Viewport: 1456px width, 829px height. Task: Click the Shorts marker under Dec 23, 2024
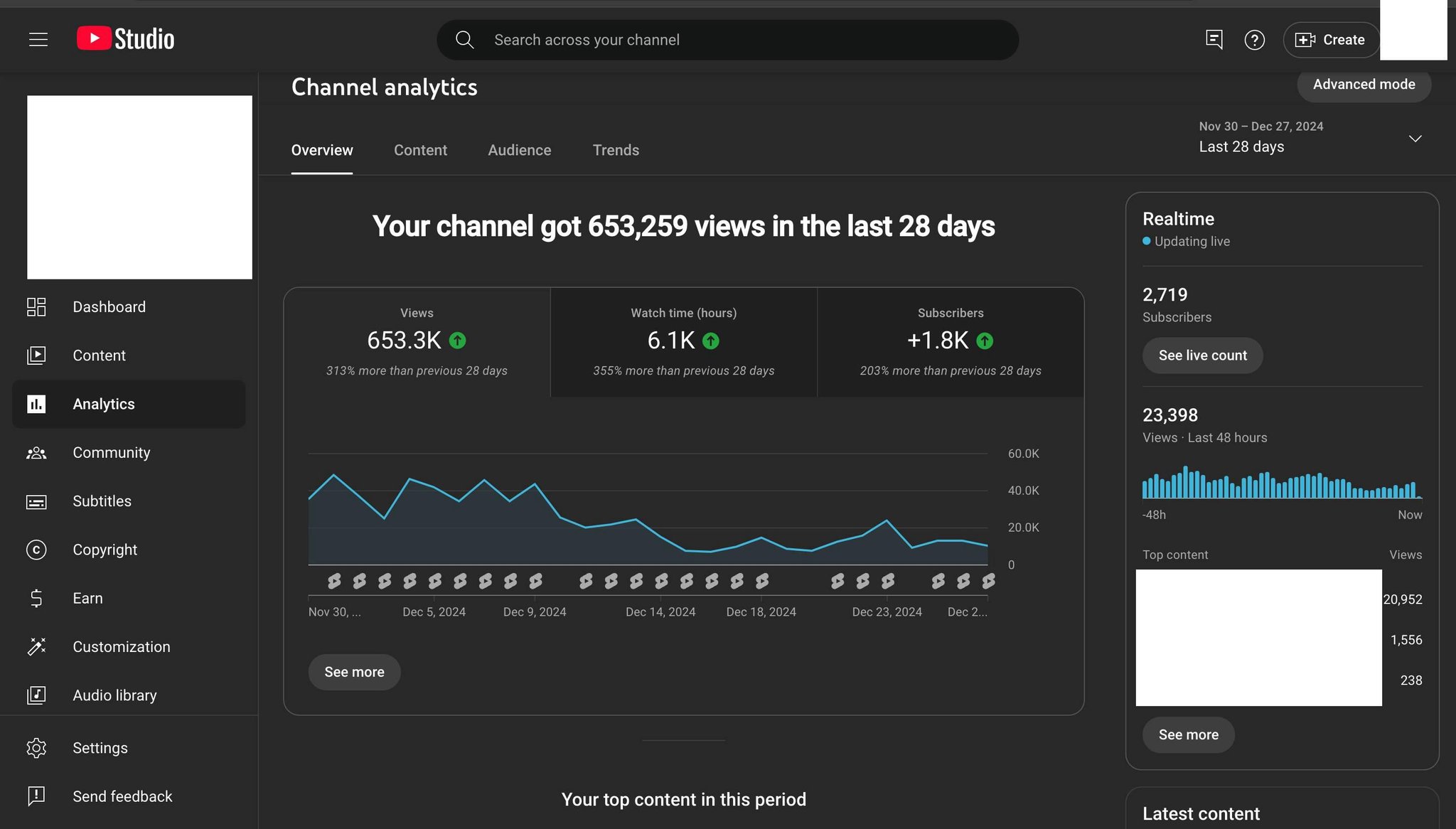coord(888,581)
